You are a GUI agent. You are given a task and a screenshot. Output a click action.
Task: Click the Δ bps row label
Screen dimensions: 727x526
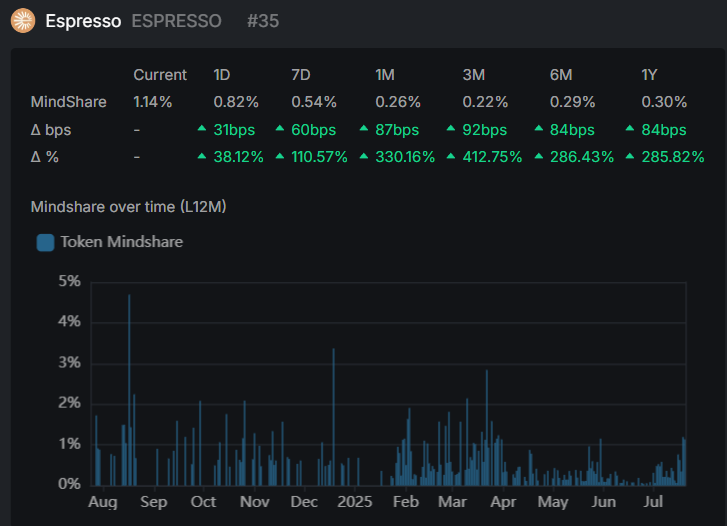point(51,130)
